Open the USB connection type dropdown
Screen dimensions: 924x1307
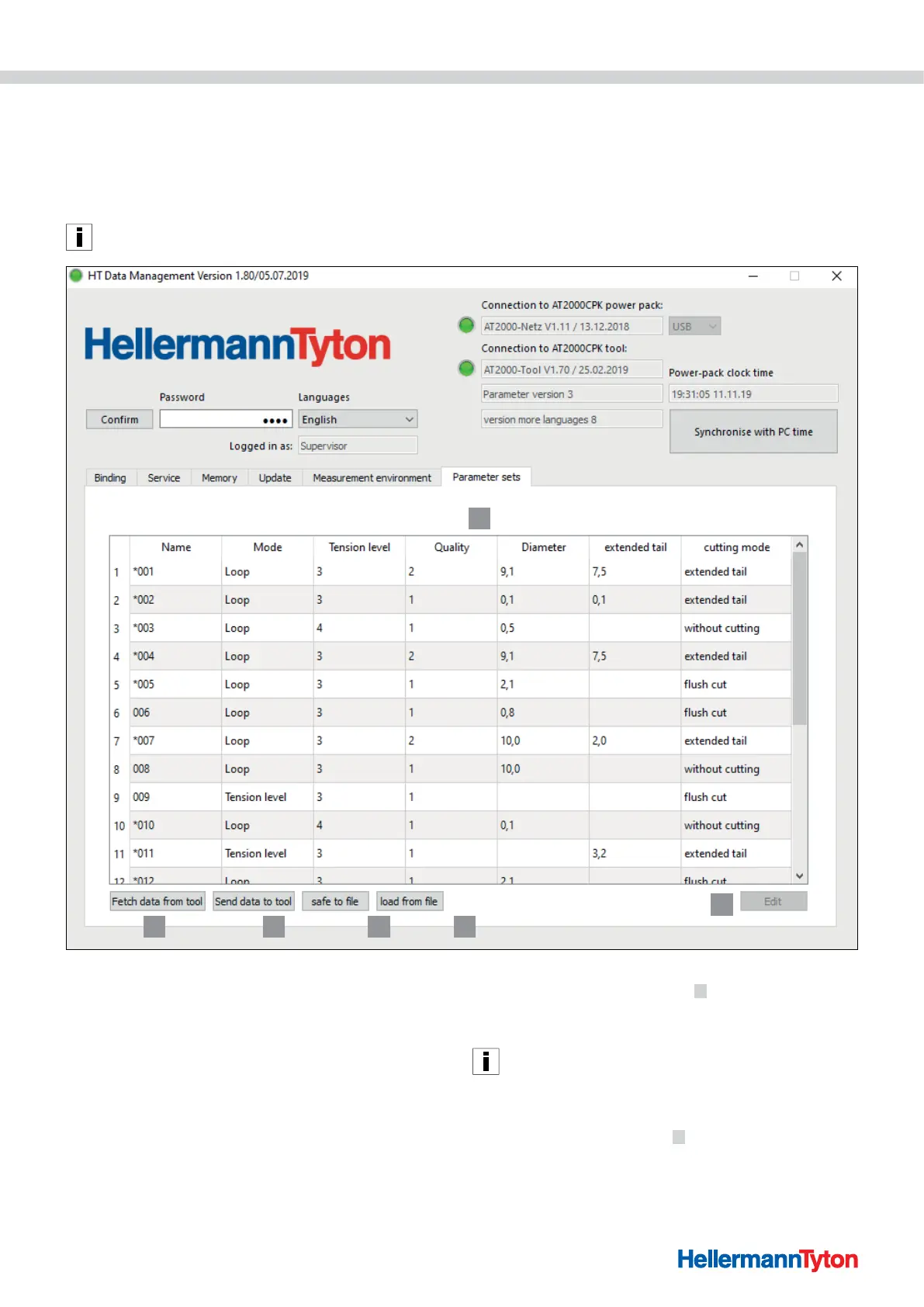pyautogui.click(x=694, y=327)
